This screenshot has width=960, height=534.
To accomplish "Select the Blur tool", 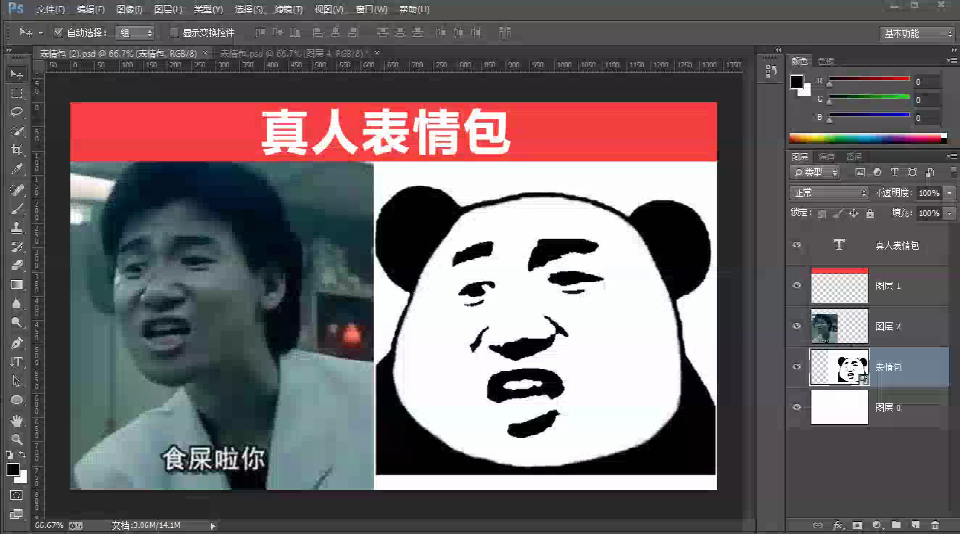I will [x=17, y=304].
